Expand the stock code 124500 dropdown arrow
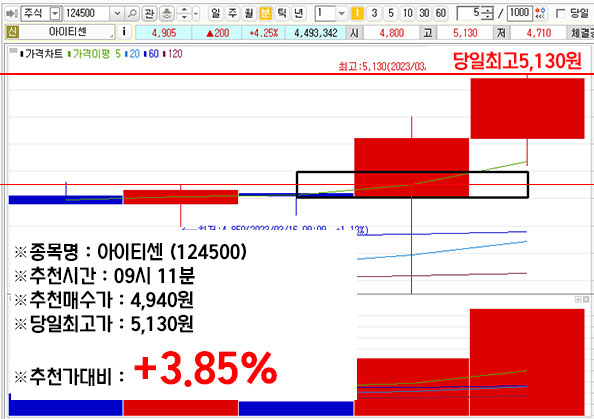 pos(117,14)
